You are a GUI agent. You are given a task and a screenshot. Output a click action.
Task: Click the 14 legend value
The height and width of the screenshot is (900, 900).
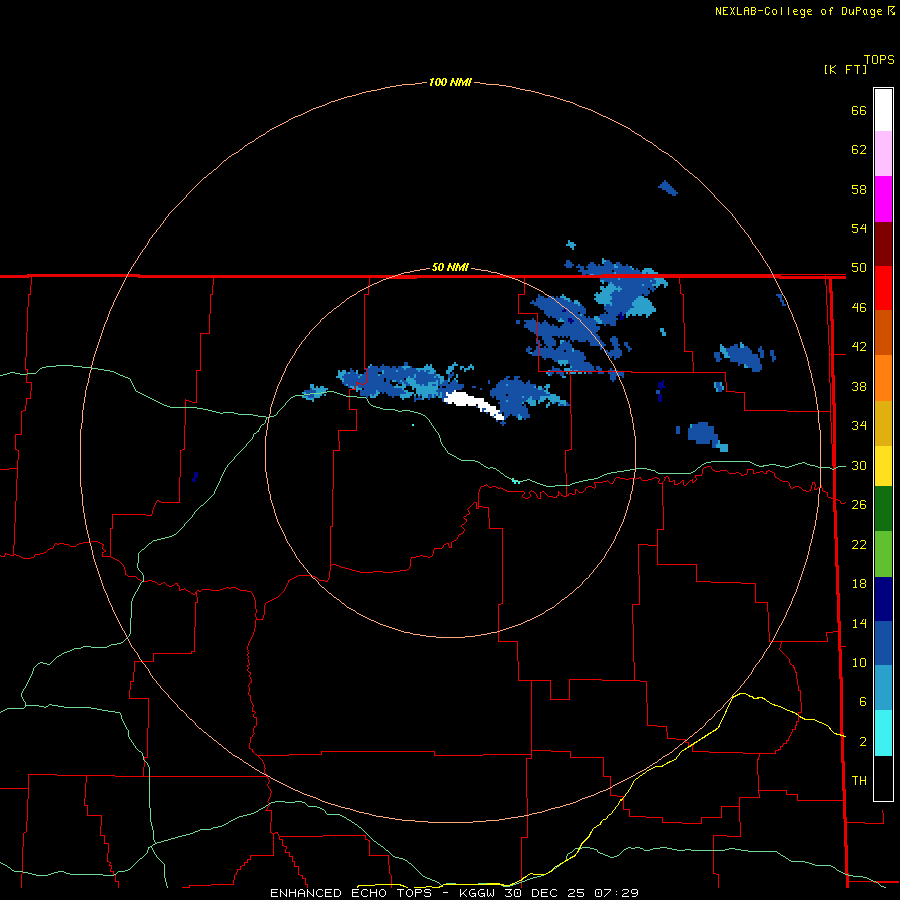(x=859, y=623)
